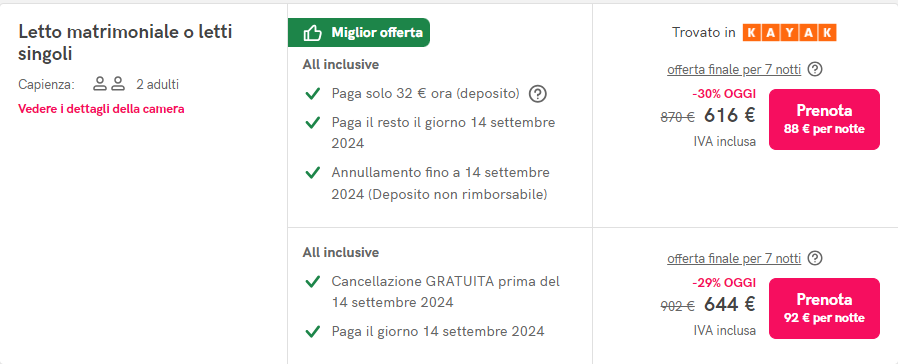Open Vedere i dettagli della camera link
This screenshot has width=898, height=364.
[101, 109]
